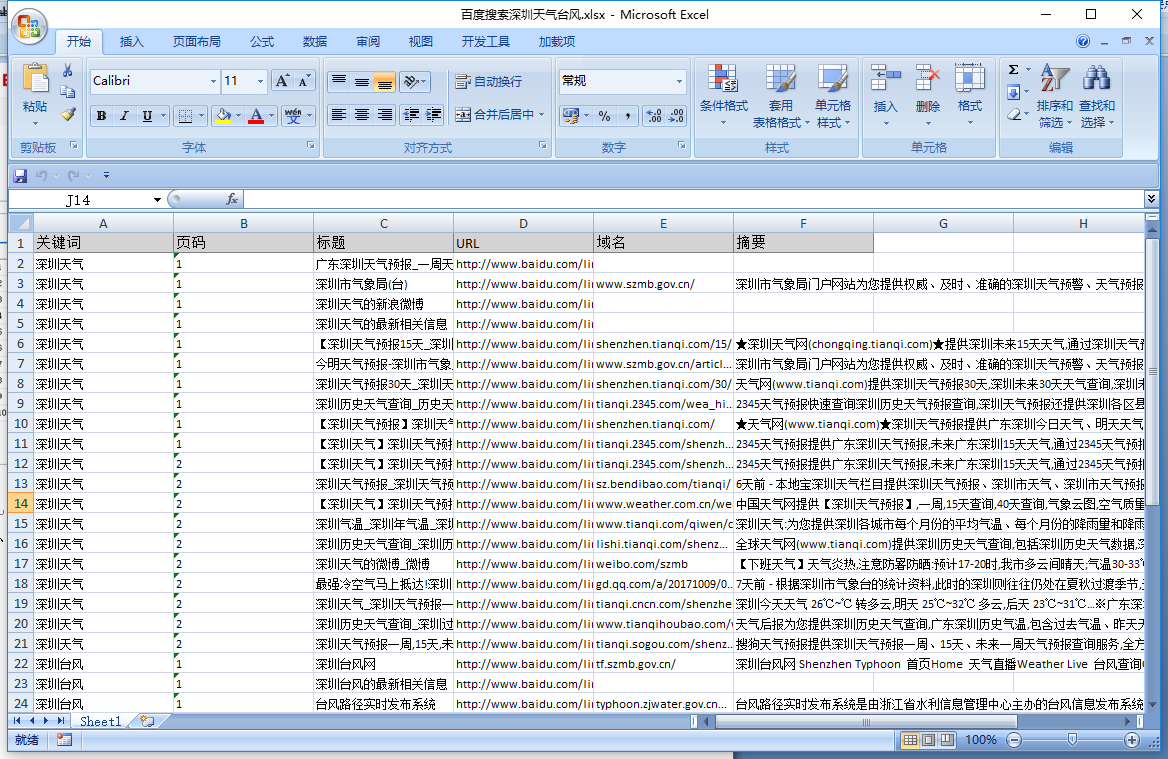Click the AutoSum sigma icon
Screen dimensions: 1168x759
click(x=1014, y=70)
